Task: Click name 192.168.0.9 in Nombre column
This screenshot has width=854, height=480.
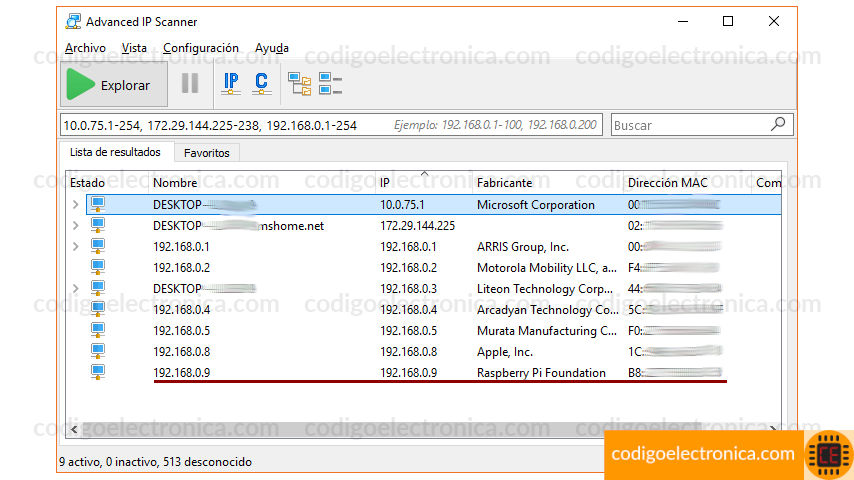Action: click(x=181, y=373)
